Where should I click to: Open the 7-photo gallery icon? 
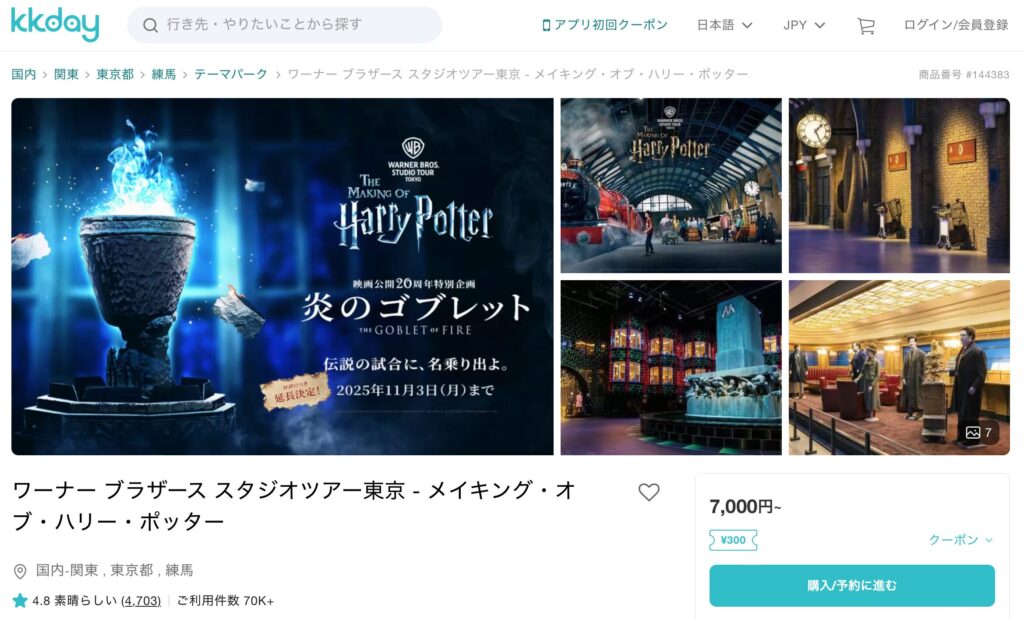pos(979,432)
